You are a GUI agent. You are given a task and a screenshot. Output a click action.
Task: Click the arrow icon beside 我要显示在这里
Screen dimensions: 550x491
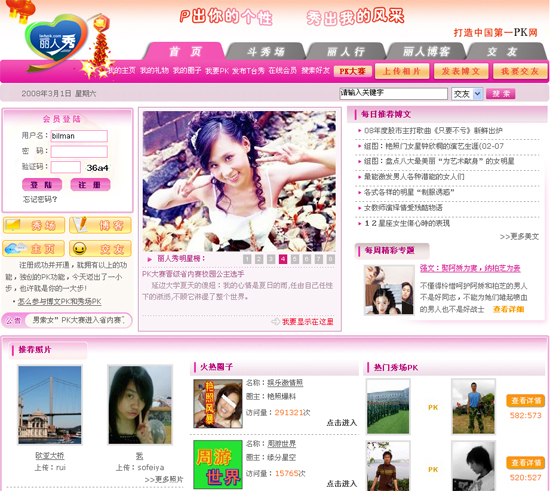276,321
